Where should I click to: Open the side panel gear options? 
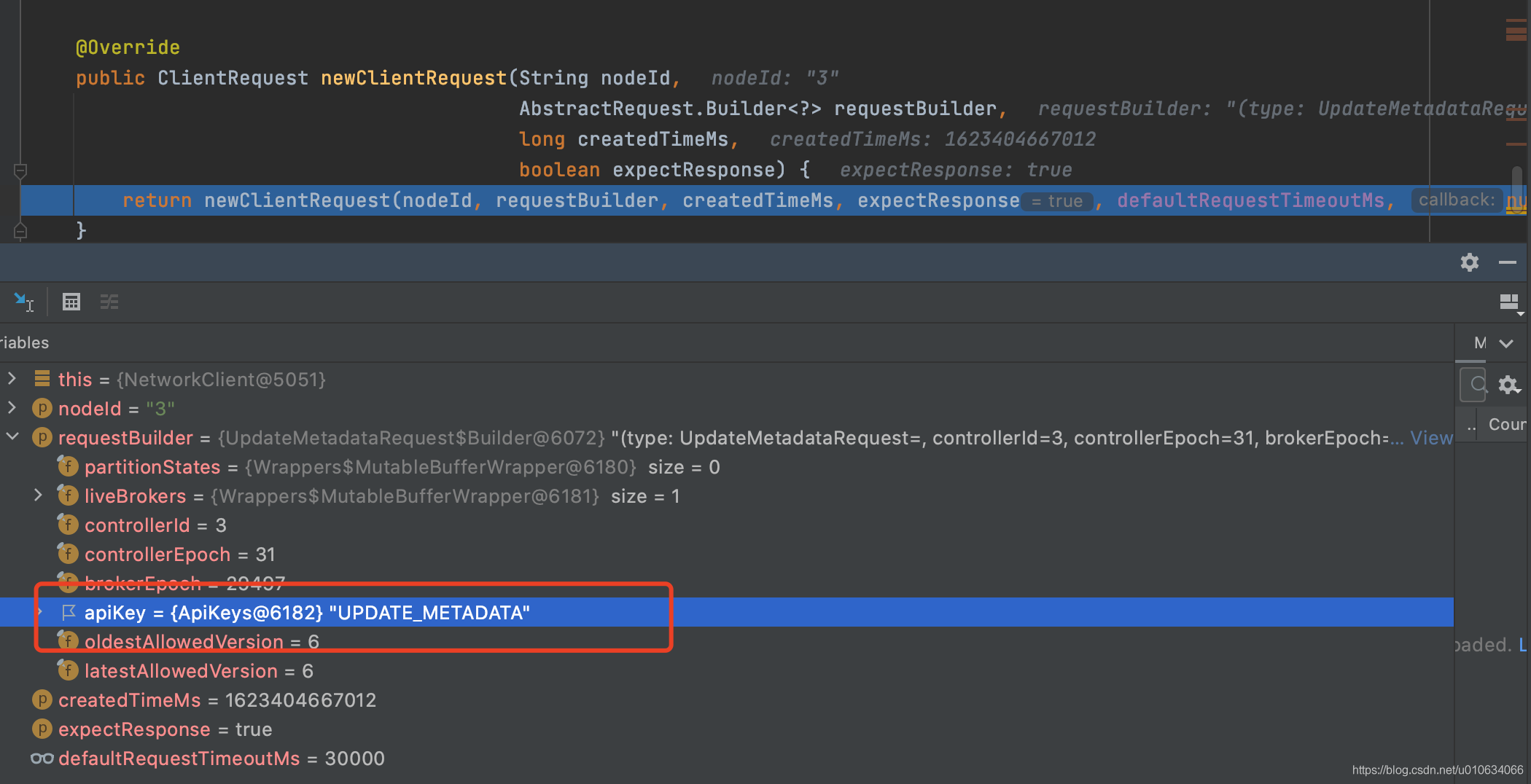1508,384
